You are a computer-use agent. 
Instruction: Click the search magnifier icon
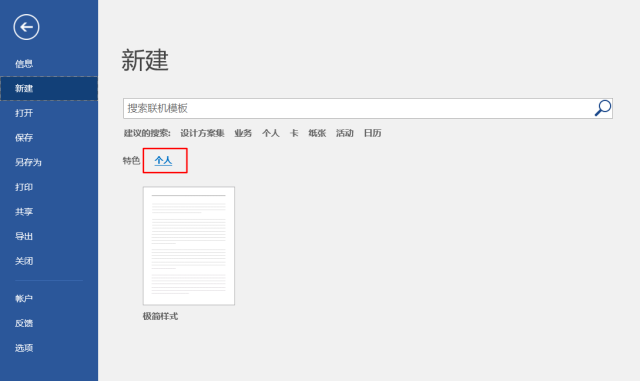[x=602, y=108]
